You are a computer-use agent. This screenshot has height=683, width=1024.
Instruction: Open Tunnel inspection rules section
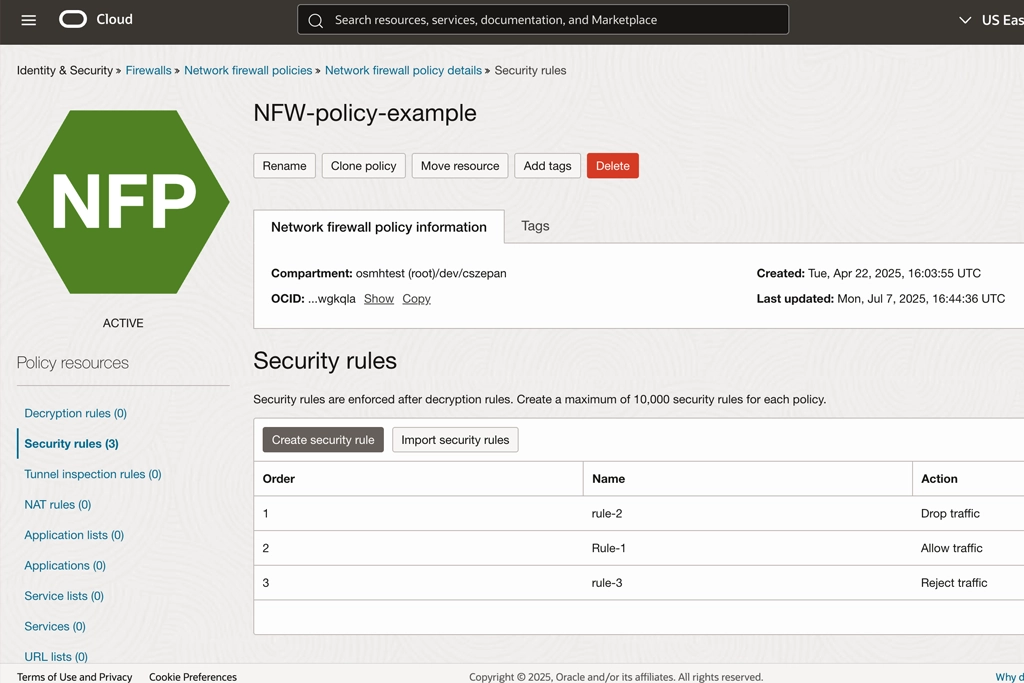pyautogui.click(x=92, y=474)
